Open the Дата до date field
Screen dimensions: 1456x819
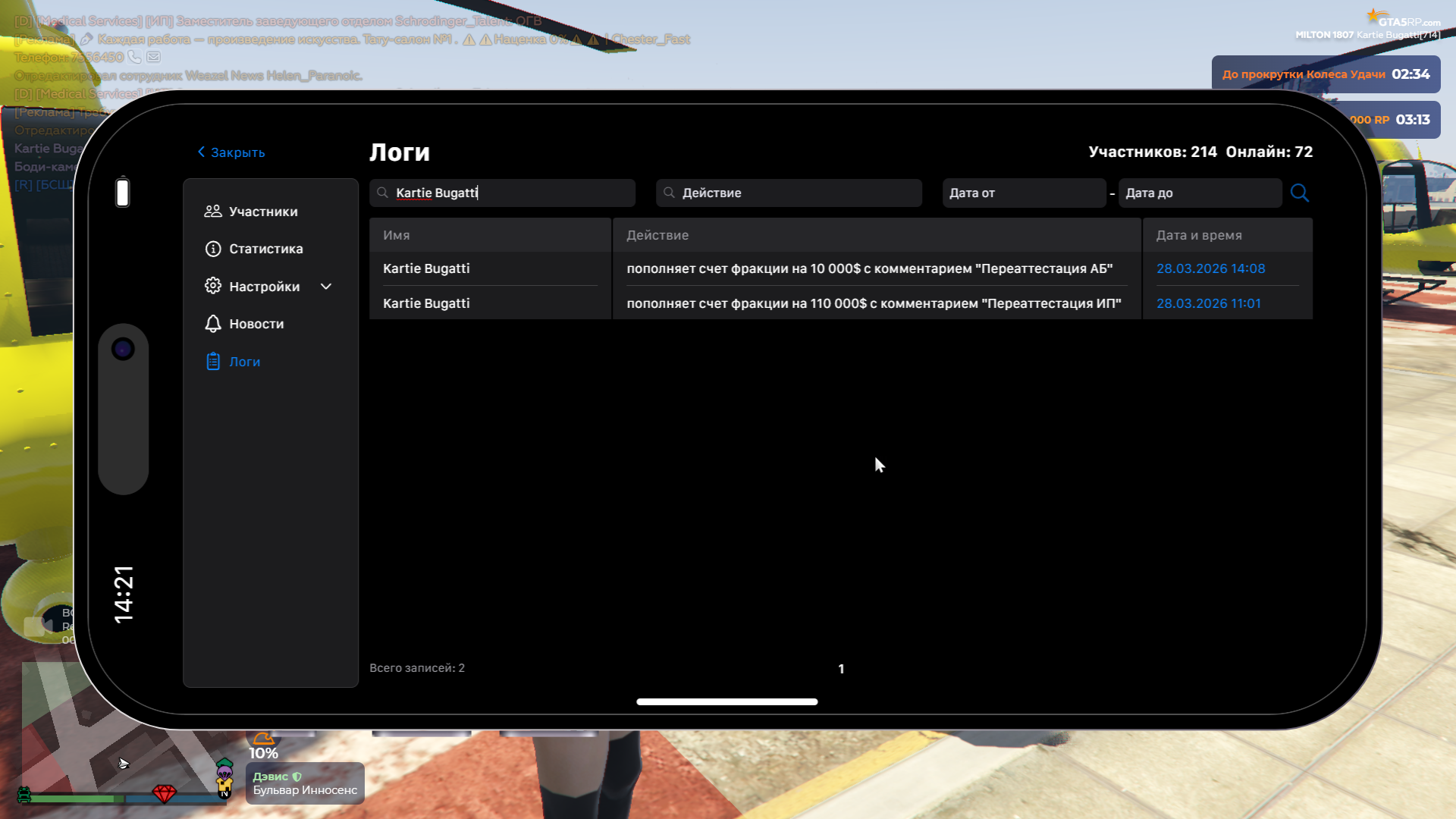click(x=1199, y=193)
